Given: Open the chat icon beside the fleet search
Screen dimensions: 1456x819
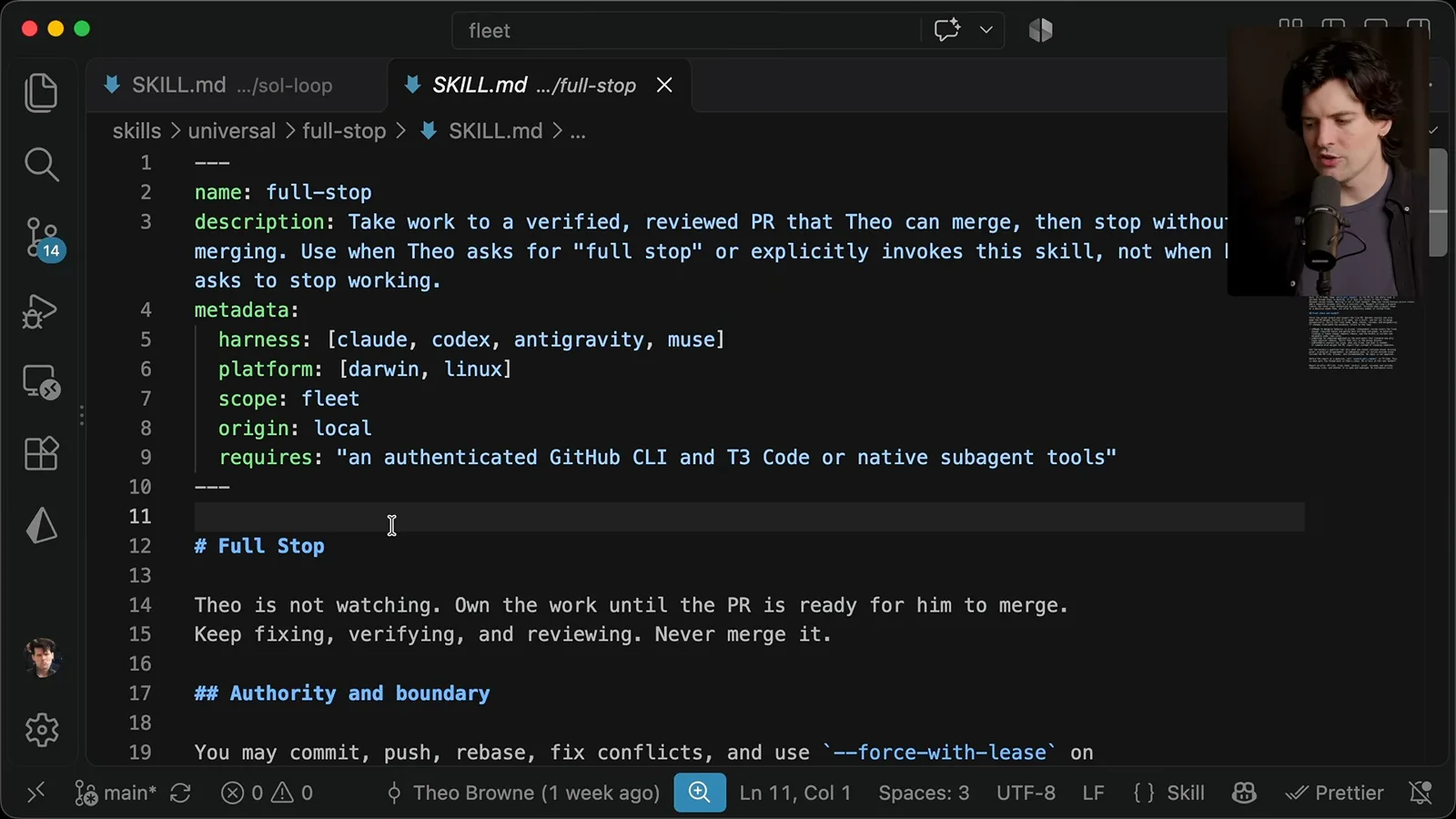Looking at the screenshot, I should [947, 30].
